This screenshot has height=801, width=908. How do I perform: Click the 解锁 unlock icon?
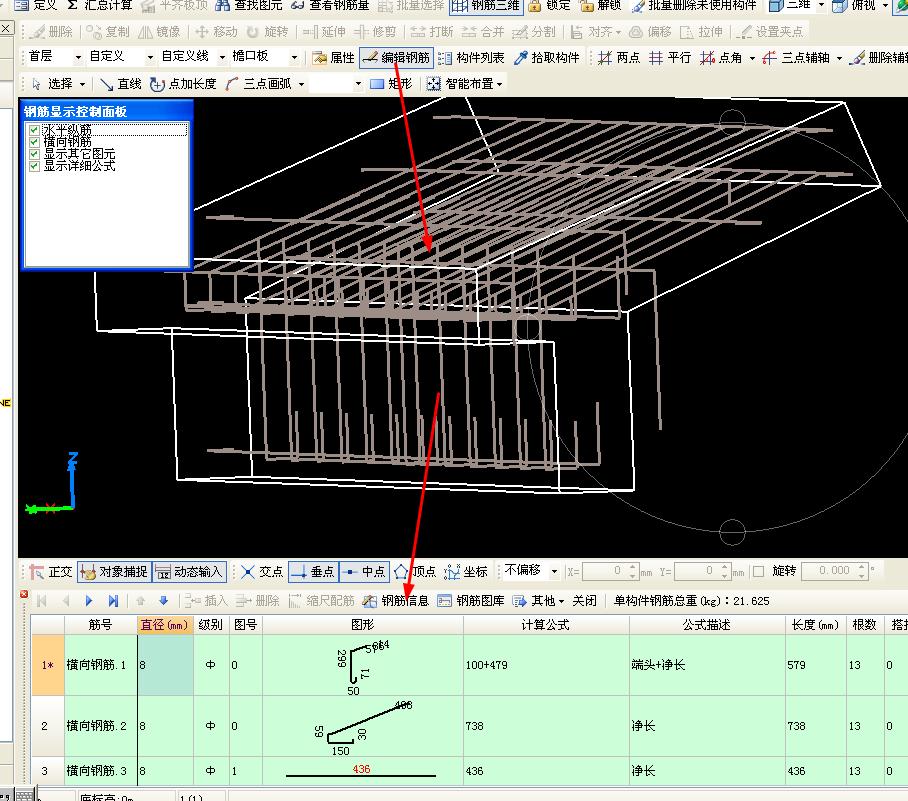pyautogui.click(x=587, y=6)
